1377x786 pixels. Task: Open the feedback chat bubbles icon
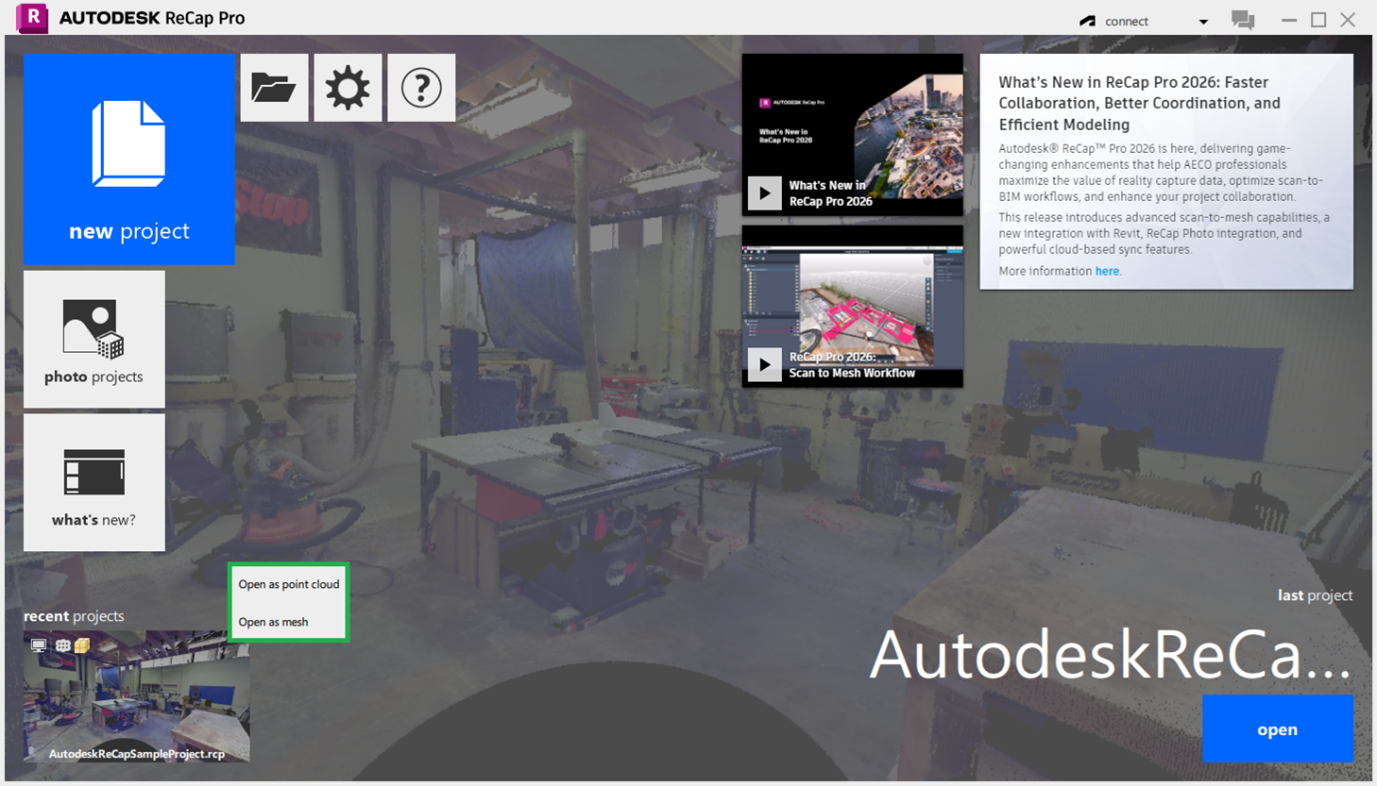point(1243,20)
